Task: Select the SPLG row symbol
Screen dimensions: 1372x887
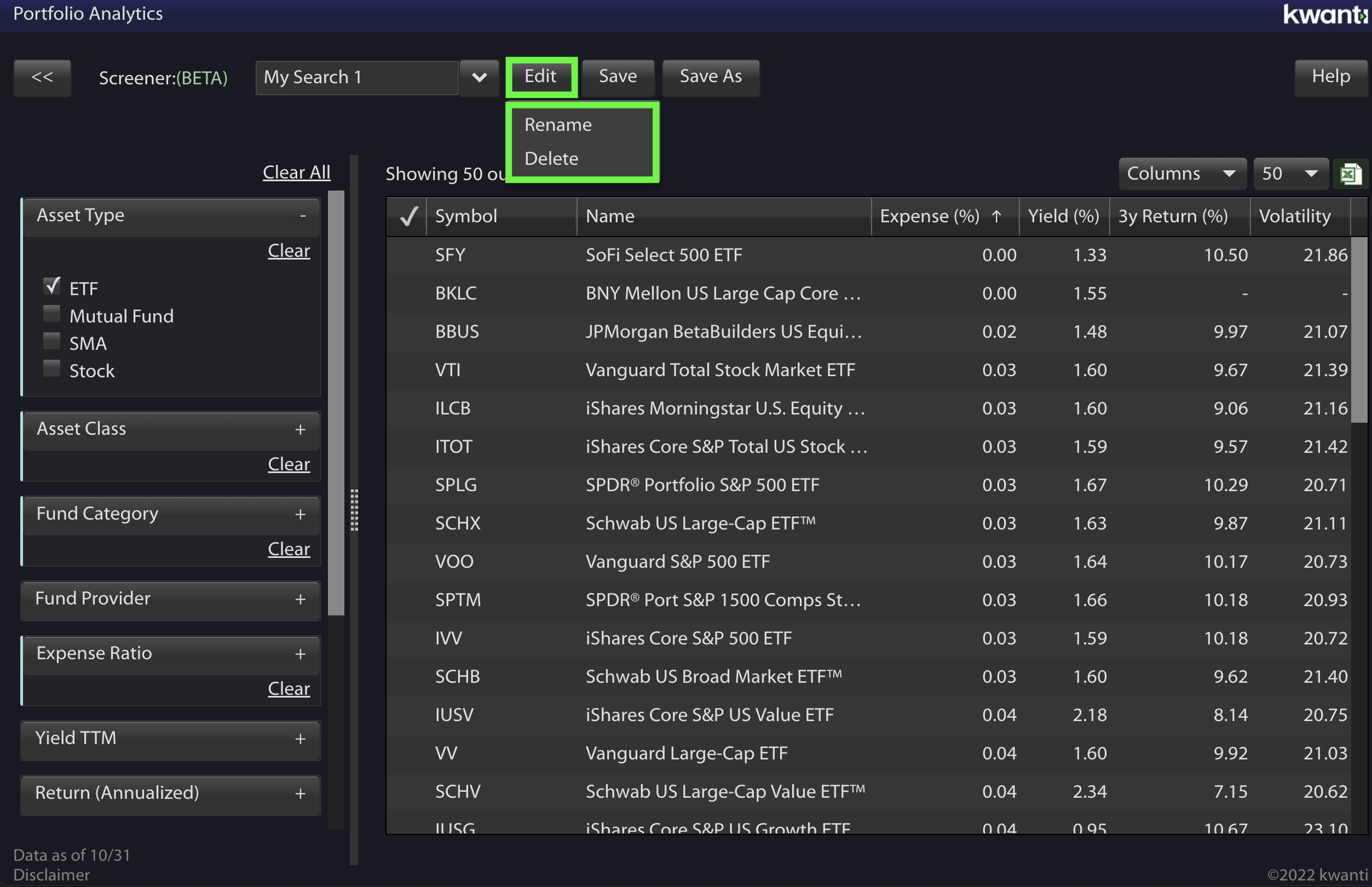Action: click(x=456, y=485)
